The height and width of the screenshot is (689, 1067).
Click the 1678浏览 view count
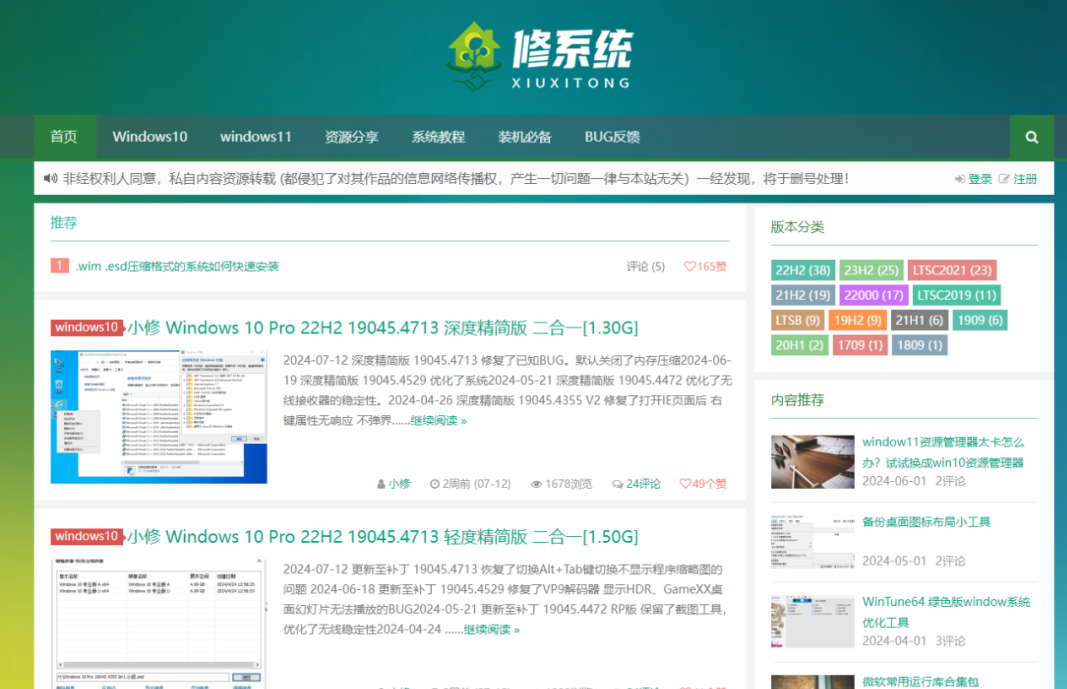click(561, 484)
